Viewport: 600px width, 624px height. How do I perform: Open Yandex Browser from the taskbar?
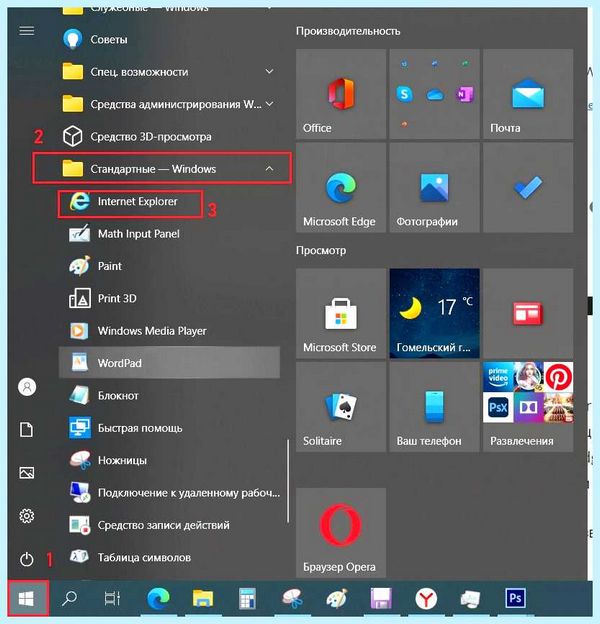[x=426, y=598]
